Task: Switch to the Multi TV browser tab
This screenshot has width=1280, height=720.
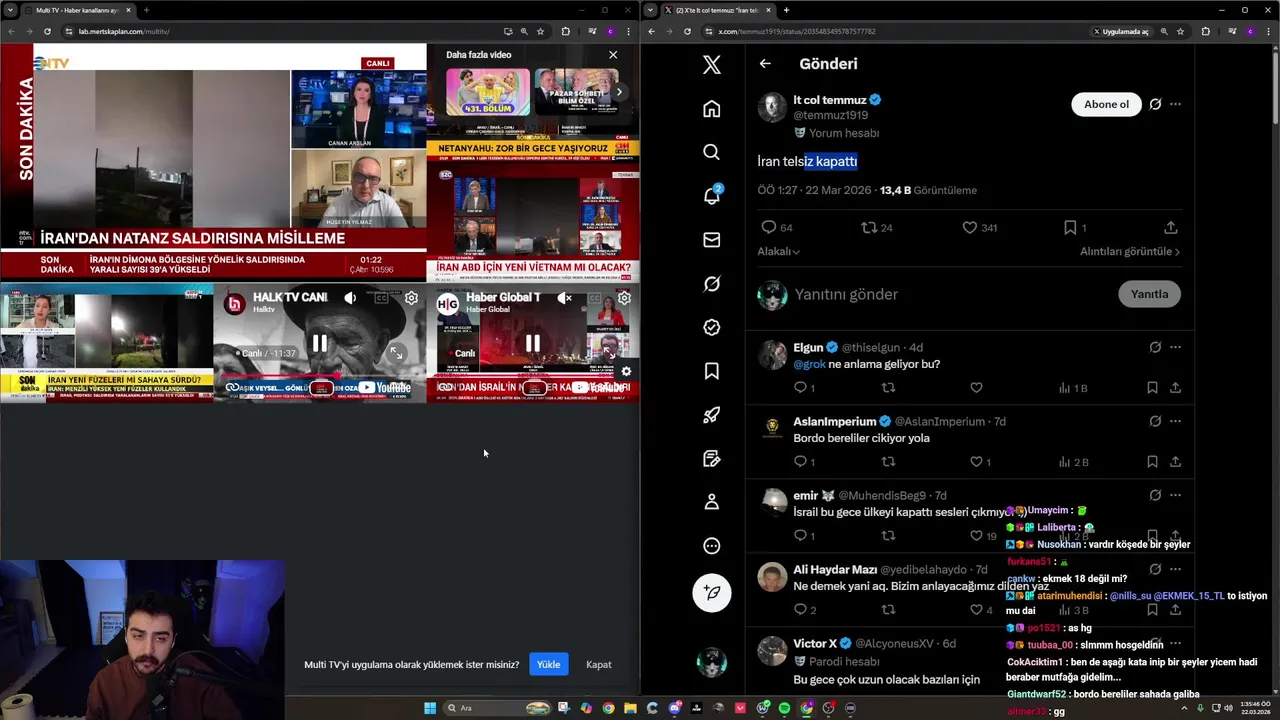Action: (78, 10)
